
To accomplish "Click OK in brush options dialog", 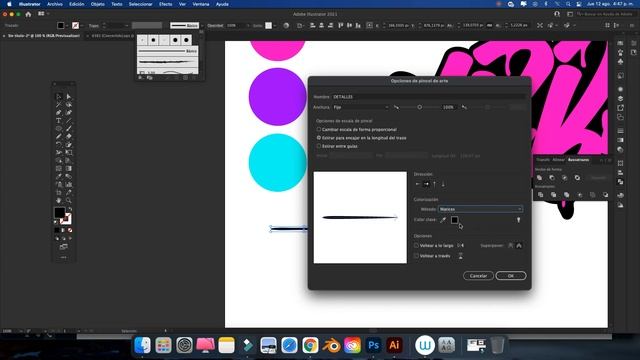I will click(511, 276).
